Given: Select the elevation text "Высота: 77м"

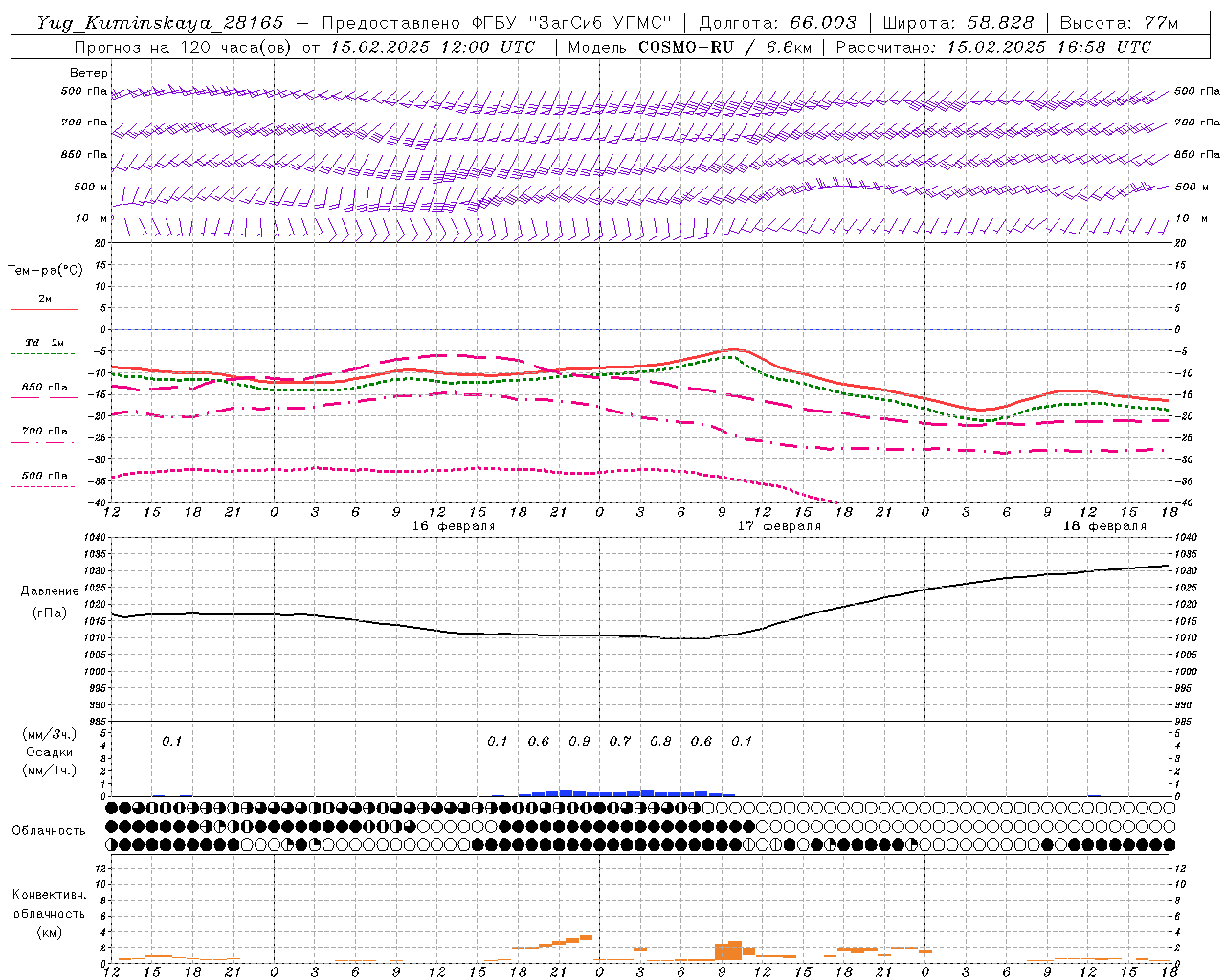Looking at the screenshot, I should [1119, 23].
